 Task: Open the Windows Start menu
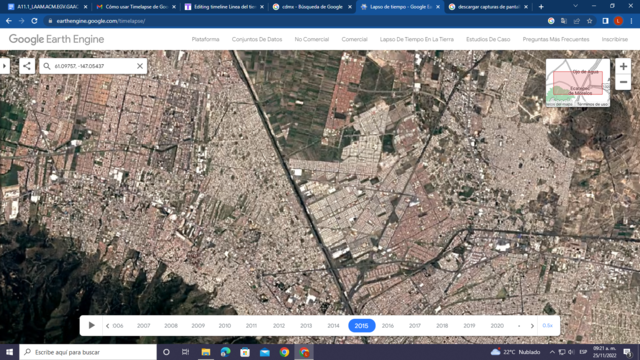[x=9, y=352]
